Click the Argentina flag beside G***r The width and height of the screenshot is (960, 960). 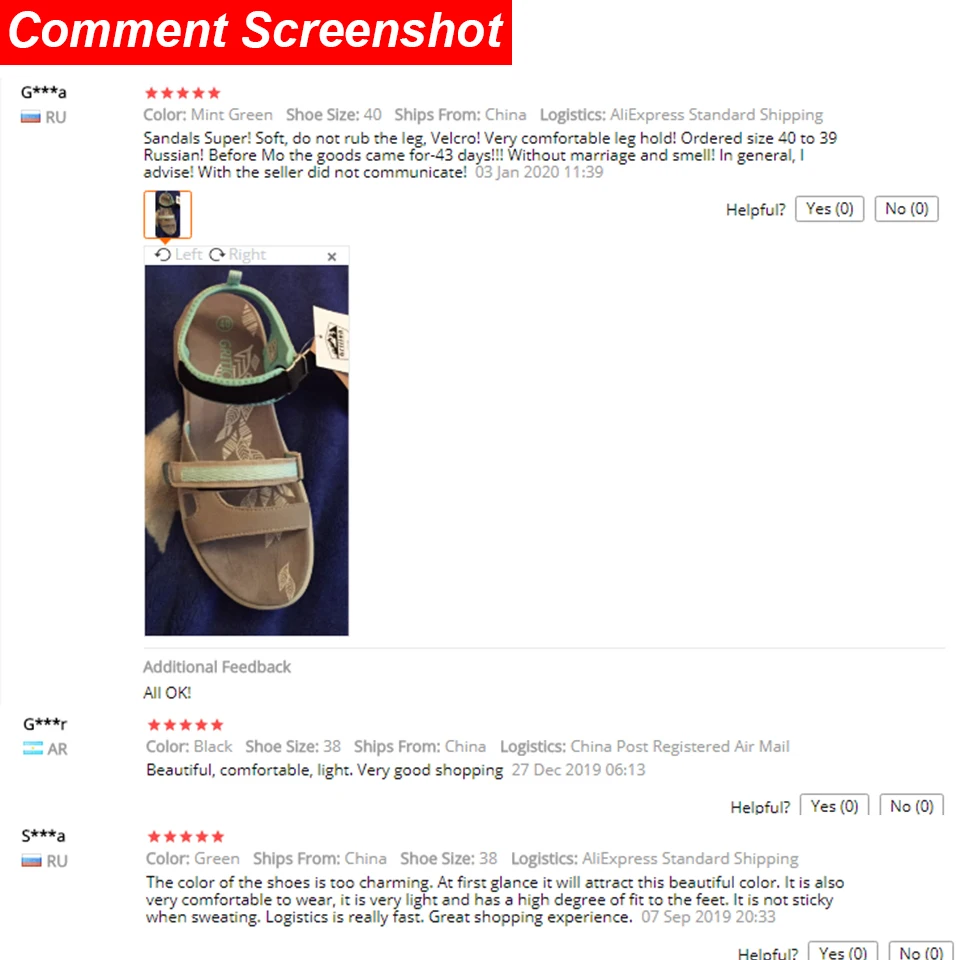pyautogui.click(x=33, y=748)
